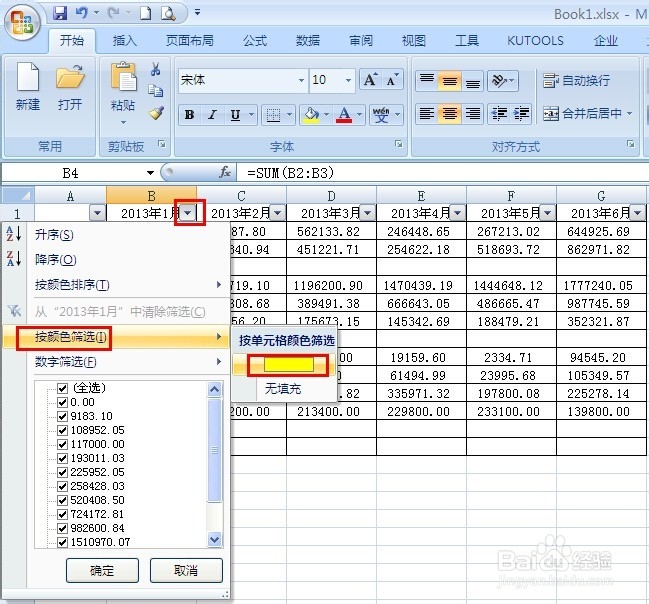Decrease font size with small A

point(392,79)
